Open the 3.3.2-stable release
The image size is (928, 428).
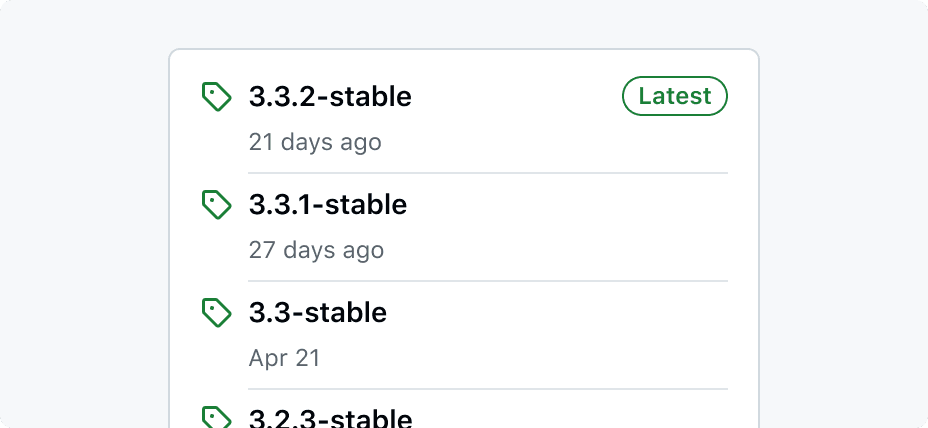pos(330,97)
